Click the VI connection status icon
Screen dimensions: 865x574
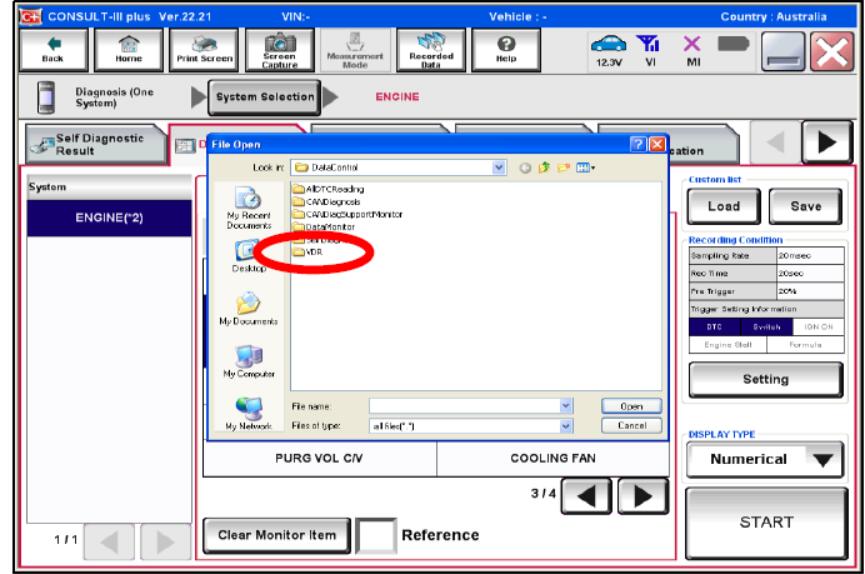[649, 50]
